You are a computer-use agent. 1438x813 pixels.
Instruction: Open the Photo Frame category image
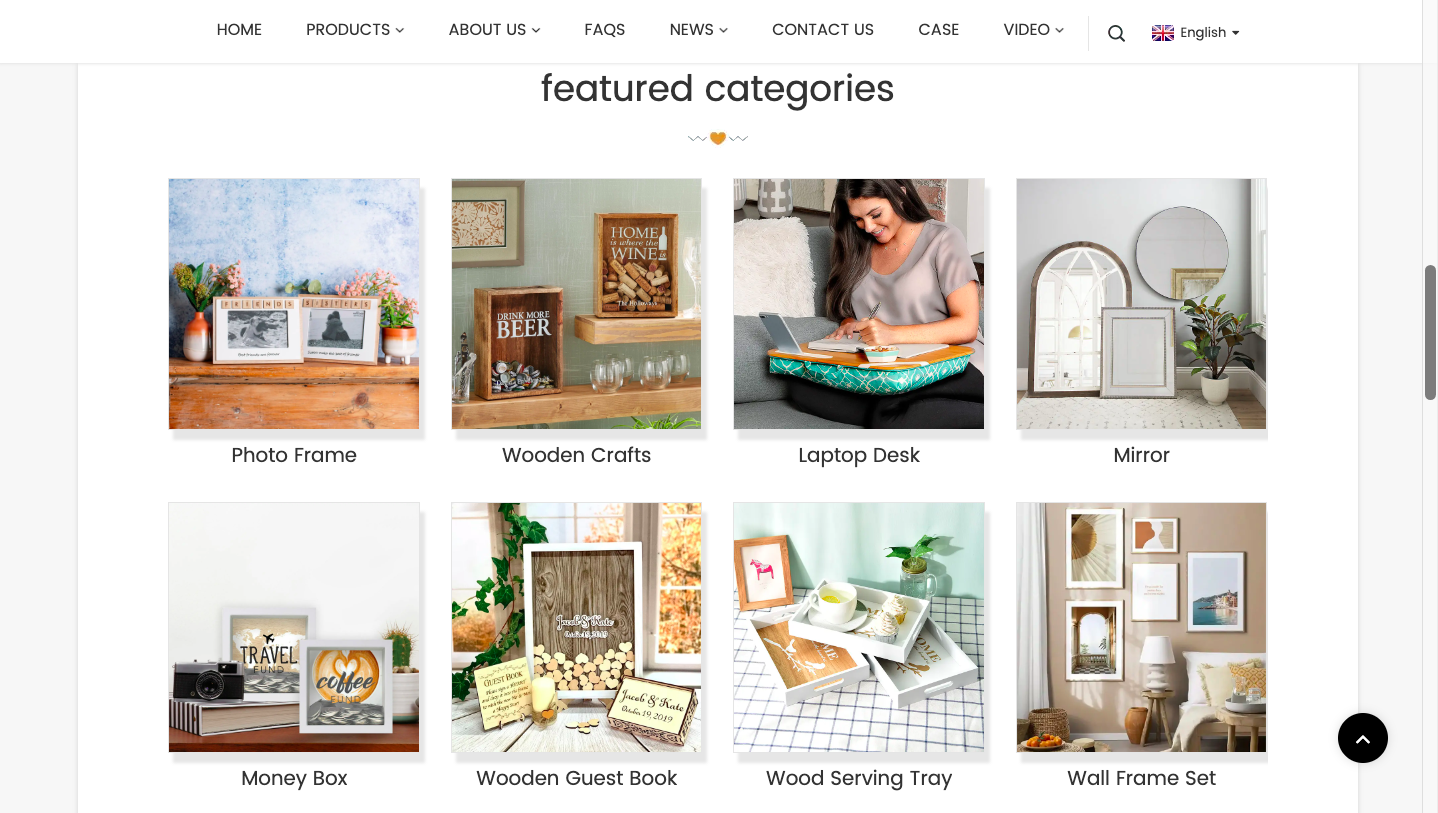click(x=294, y=304)
